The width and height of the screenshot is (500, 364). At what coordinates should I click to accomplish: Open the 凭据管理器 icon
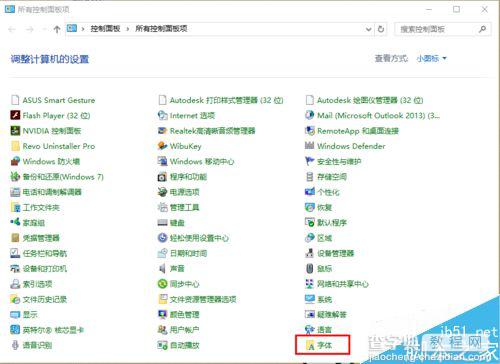[x=15, y=238]
